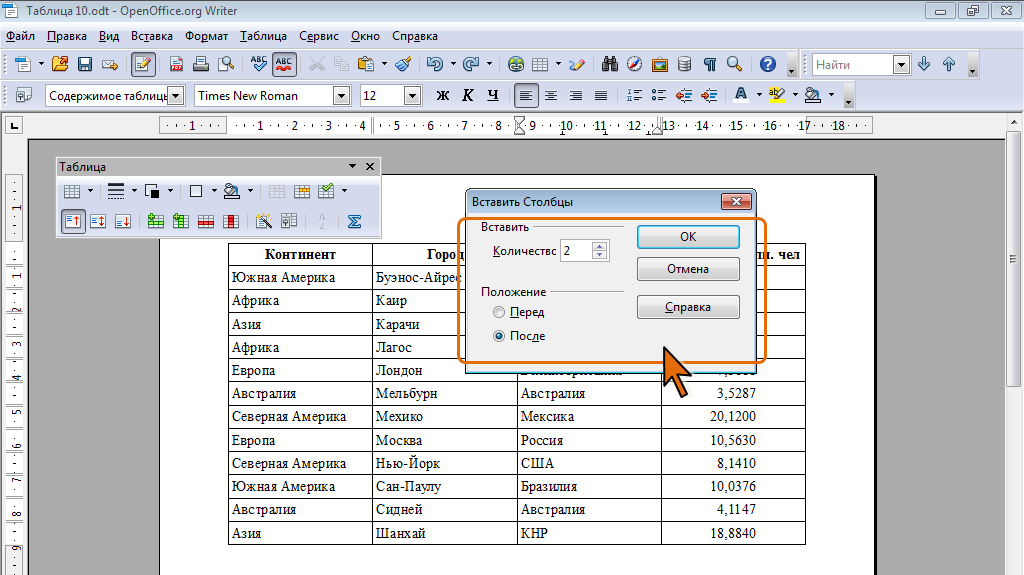
Task: Click the Format Paintbrush icon
Action: (x=404, y=64)
